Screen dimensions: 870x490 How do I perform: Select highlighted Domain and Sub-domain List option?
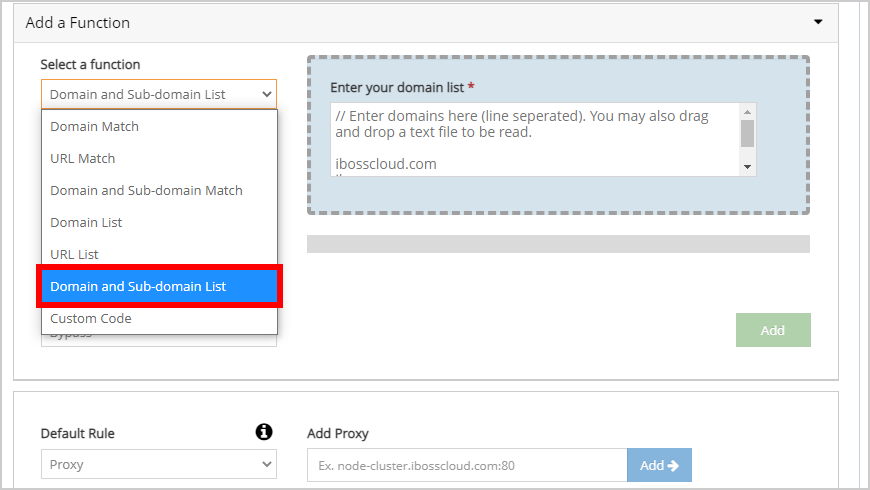tap(159, 286)
